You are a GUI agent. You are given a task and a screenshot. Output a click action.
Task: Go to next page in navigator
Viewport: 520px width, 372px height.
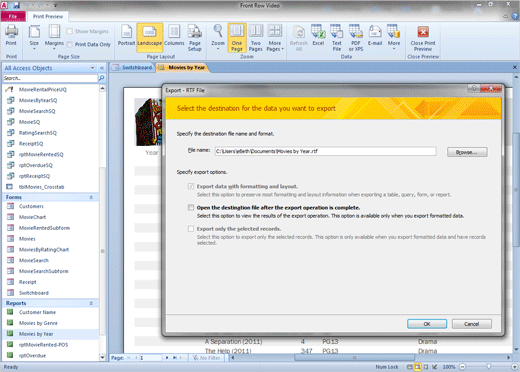coord(167,358)
